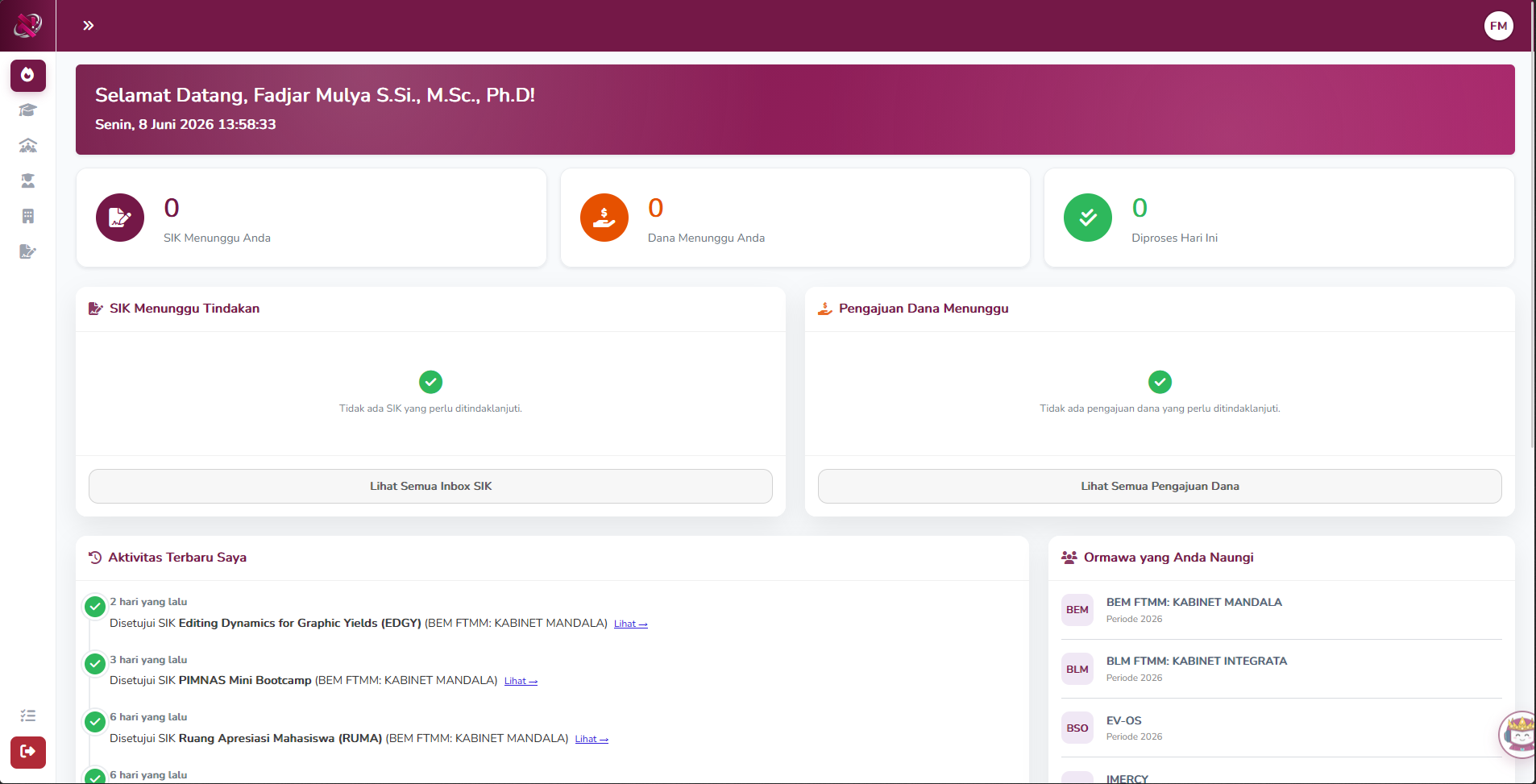
Task: Click Lihat Semua Inbox SIK button
Action: 430,486
